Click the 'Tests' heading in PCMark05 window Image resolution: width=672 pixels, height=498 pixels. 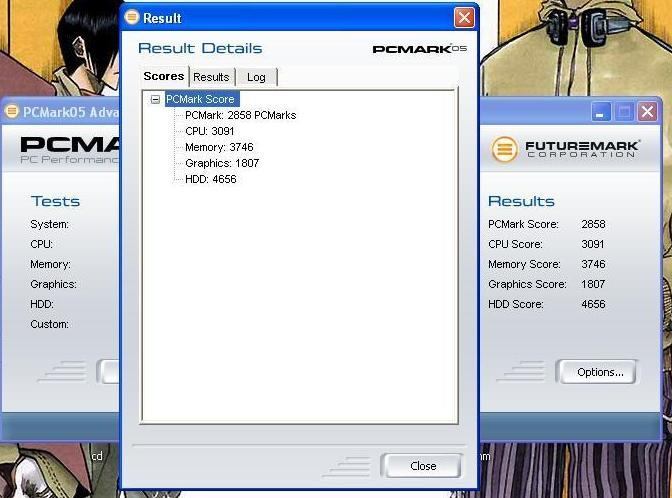click(55, 201)
